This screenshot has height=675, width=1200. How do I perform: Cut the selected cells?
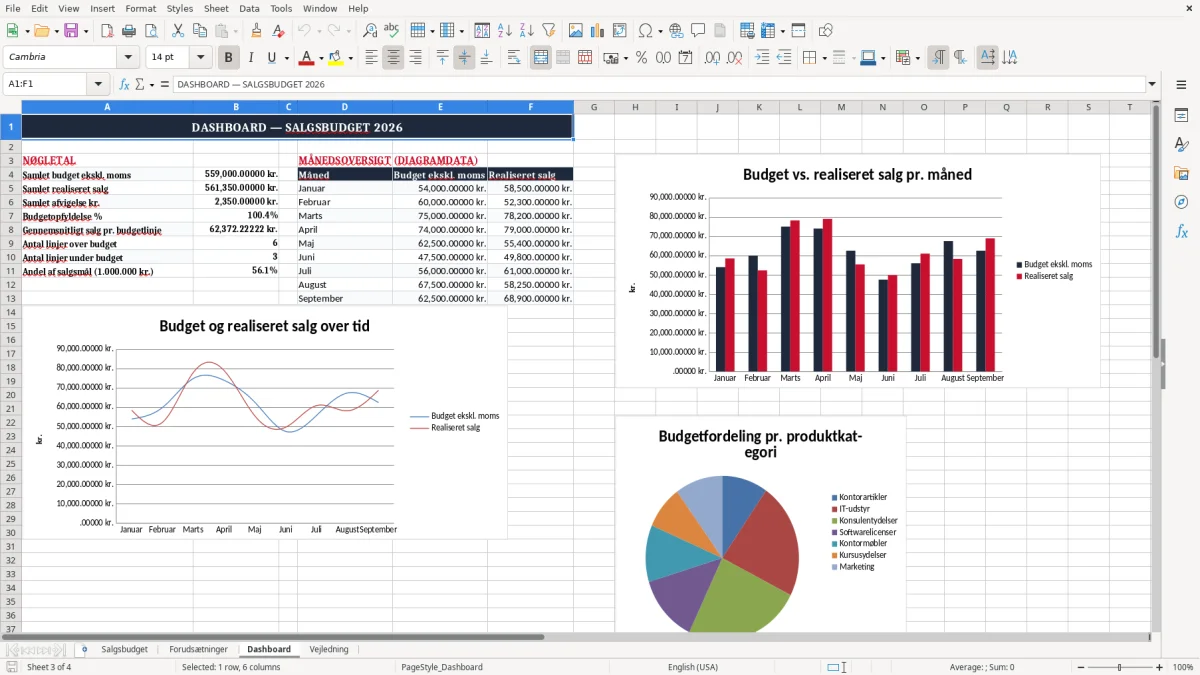(178, 31)
